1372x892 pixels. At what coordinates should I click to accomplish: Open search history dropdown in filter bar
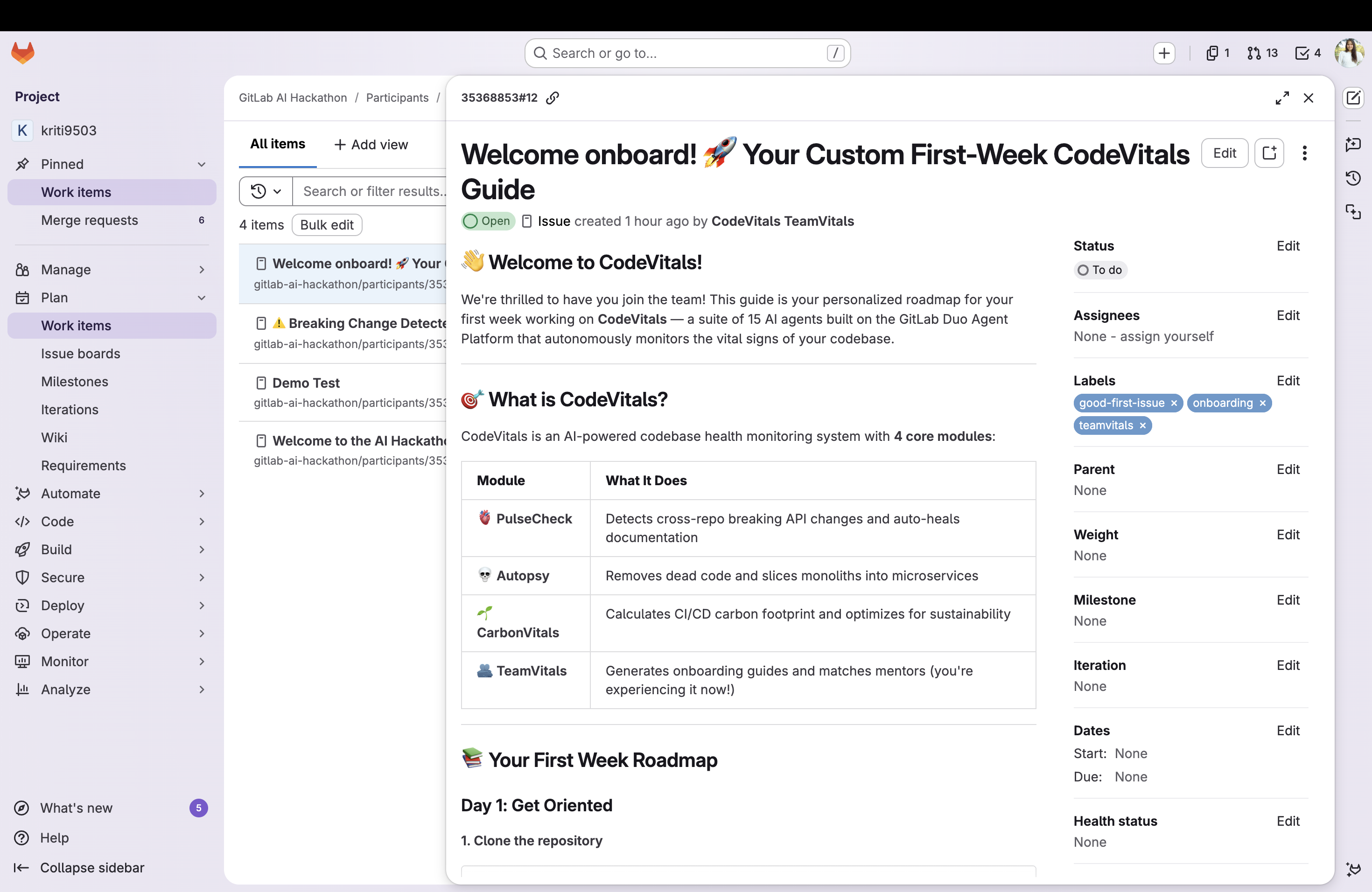tap(266, 191)
